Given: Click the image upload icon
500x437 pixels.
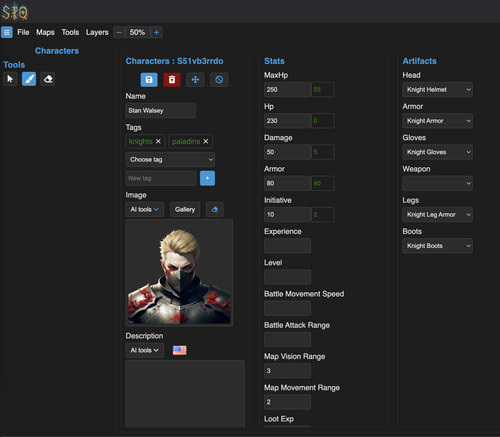Looking at the screenshot, I should click(x=215, y=209).
